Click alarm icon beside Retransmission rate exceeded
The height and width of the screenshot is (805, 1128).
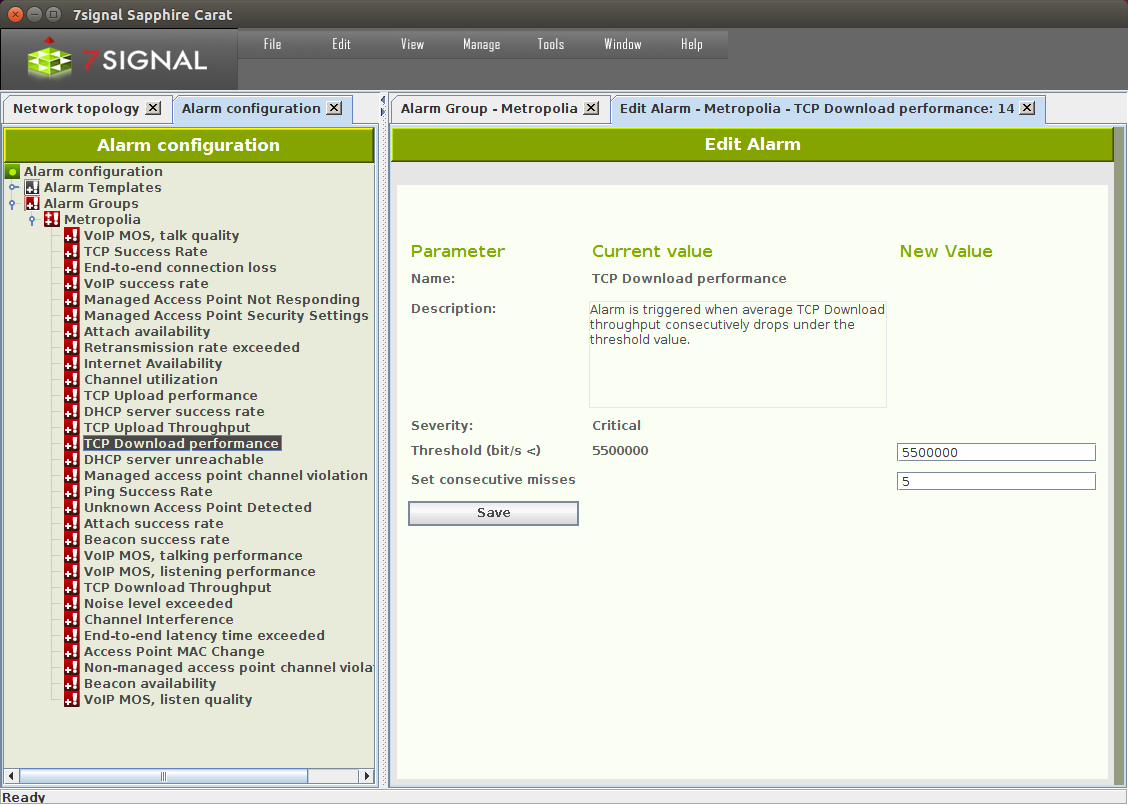pos(71,347)
